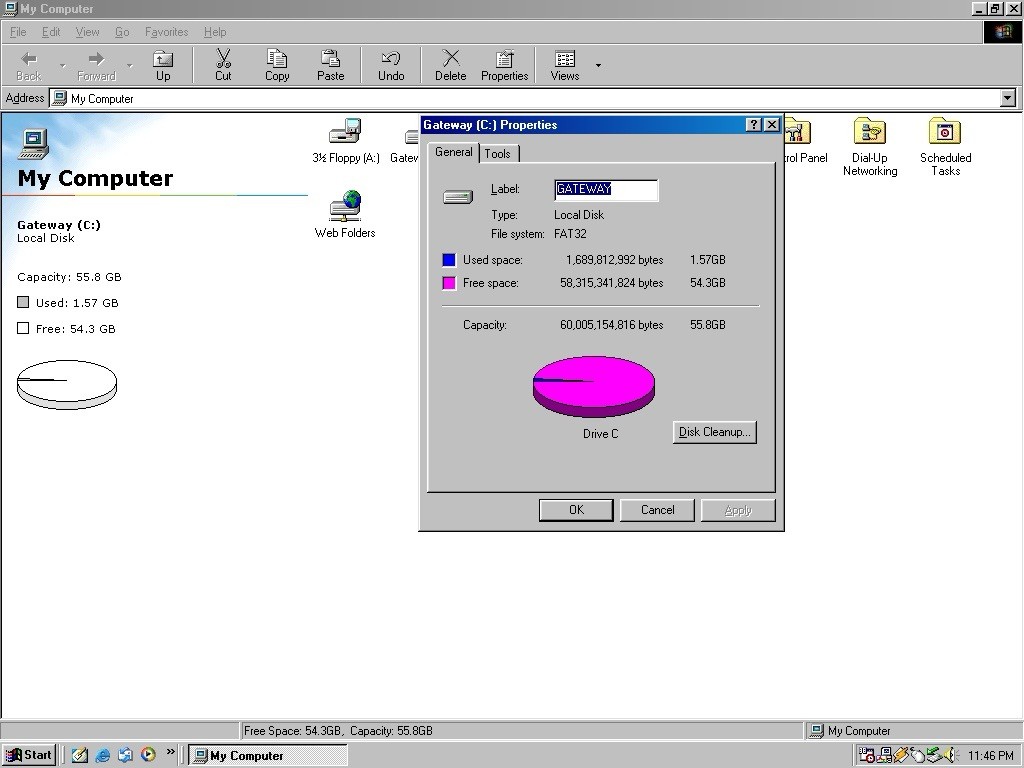Click the Copy toolbar icon
Viewport: 1024px width, 768px height.
pos(277,65)
